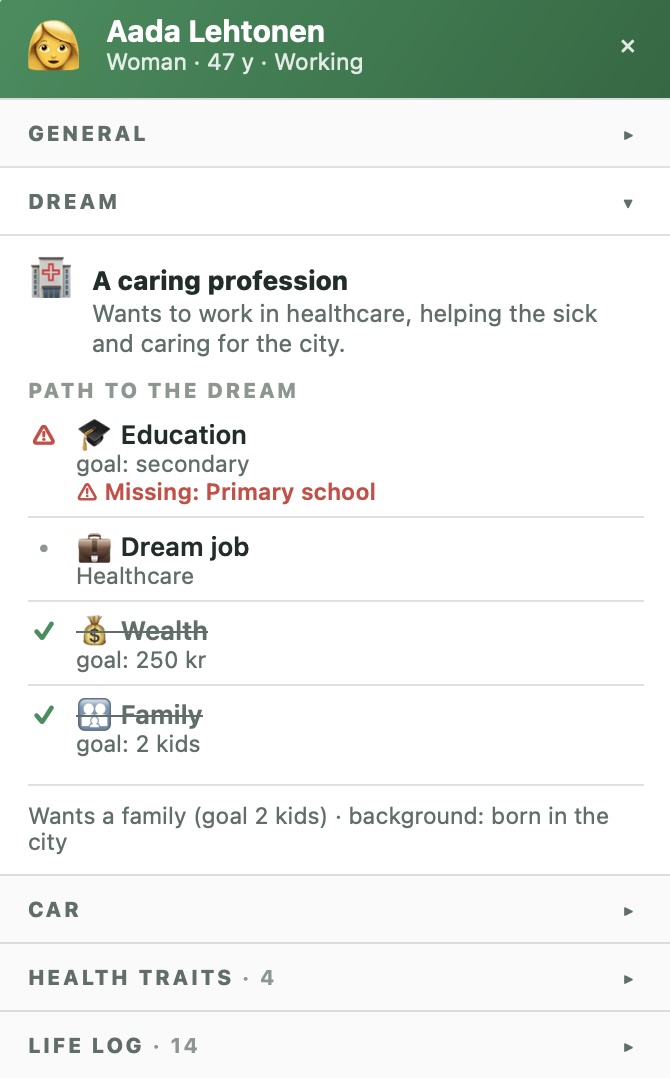The height and width of the screenshot is (1078, 670).
Task: Click warning icon before Missing: Primary school
Action: (x=87, y=492)
